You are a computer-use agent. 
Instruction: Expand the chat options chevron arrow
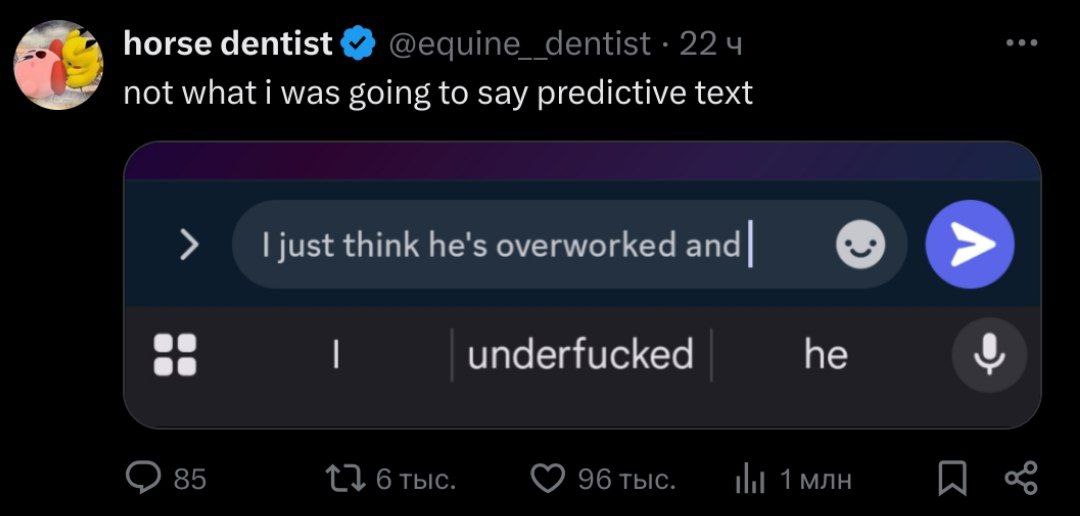click(188, 246)
